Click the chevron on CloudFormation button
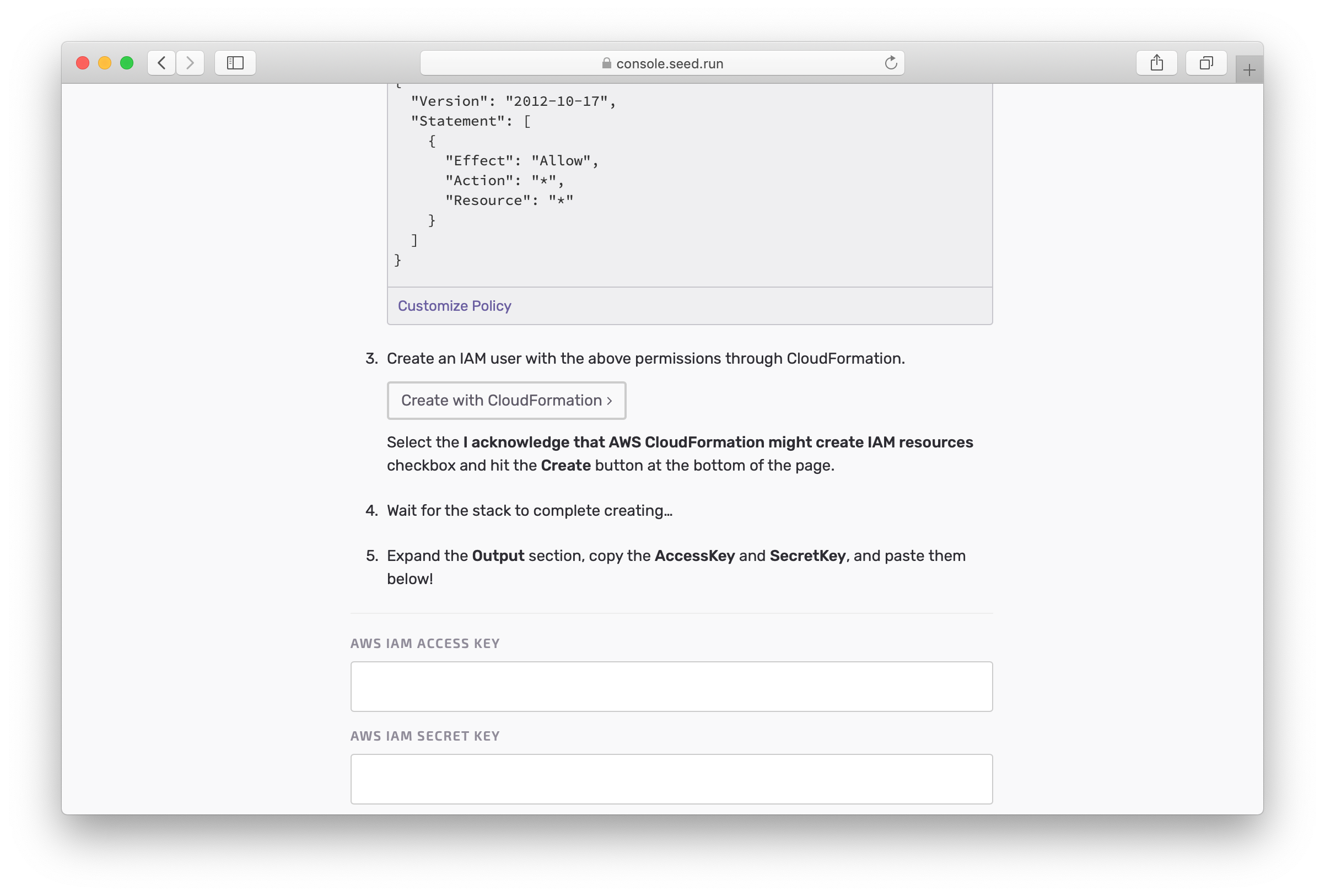The height and width of the screenshot is (896, 1325). pyautogui.click(x=610, y=401)
